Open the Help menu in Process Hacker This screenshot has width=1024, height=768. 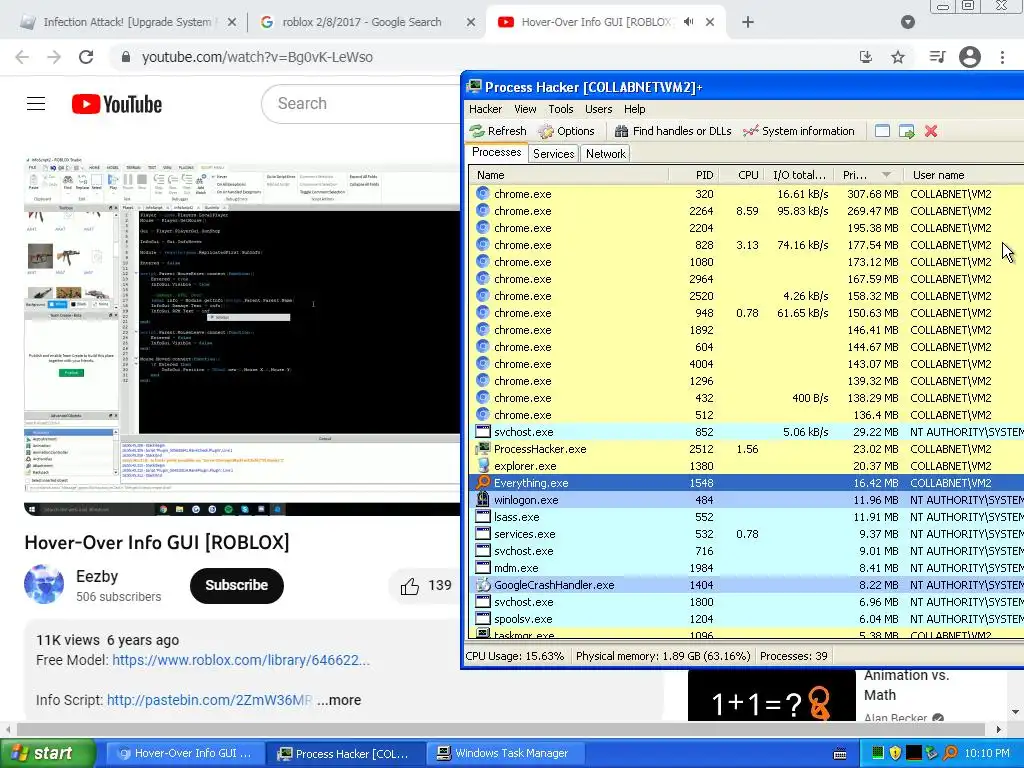pos(634,109)
